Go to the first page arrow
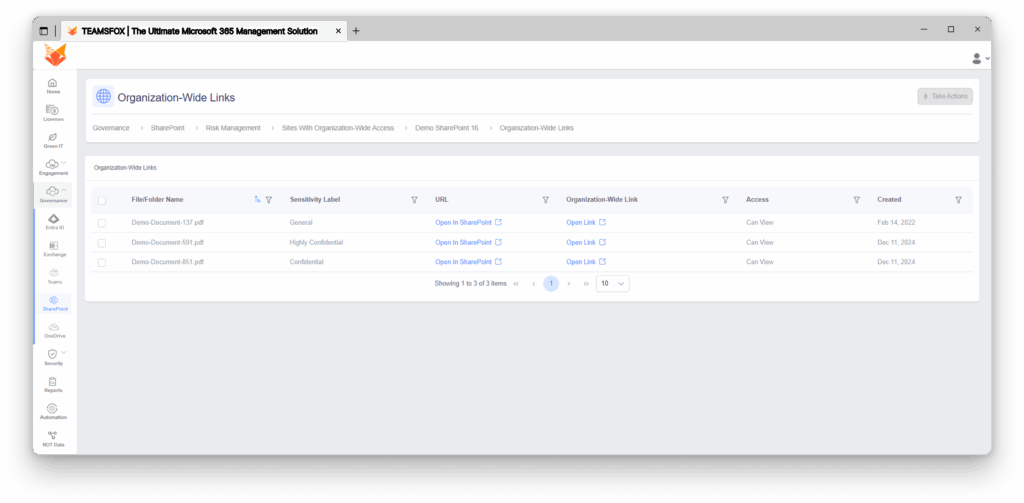The height and width of the screenshot is (503, 1024). [516, 284]
